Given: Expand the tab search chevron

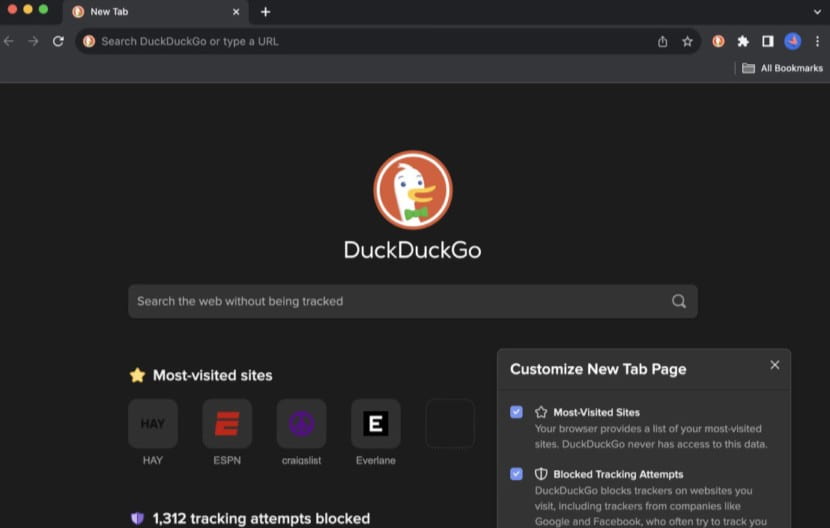Looking at the screenshot, I should (x=817, y=12).
